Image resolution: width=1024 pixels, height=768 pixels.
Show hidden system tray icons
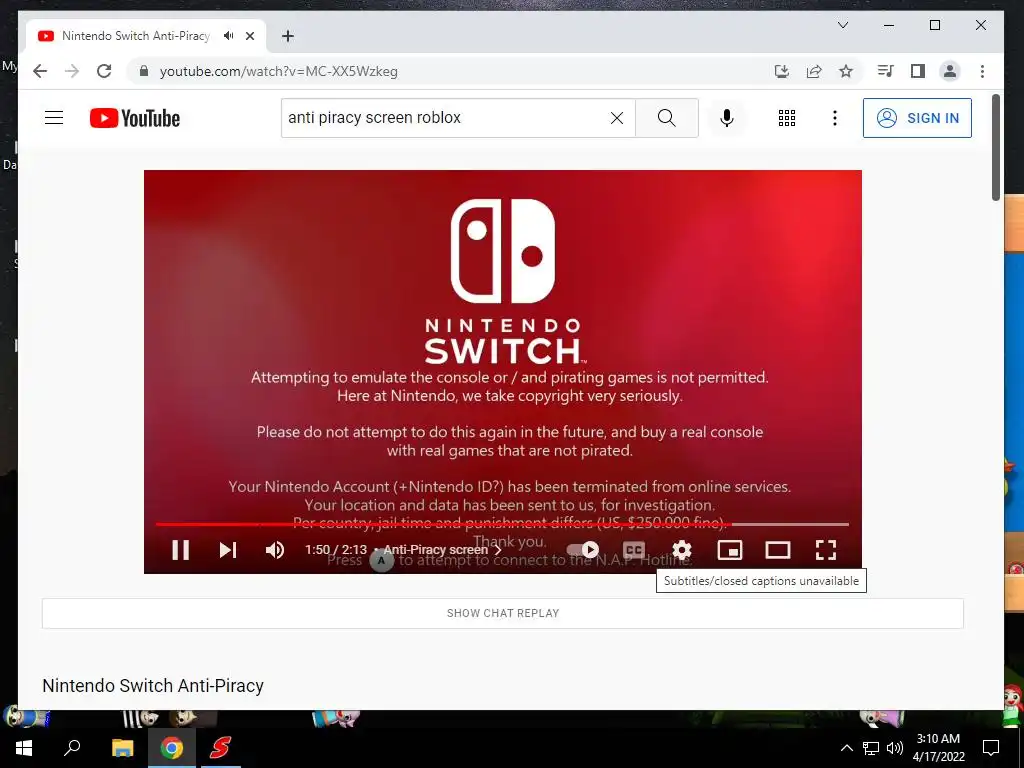coord(846,748)
